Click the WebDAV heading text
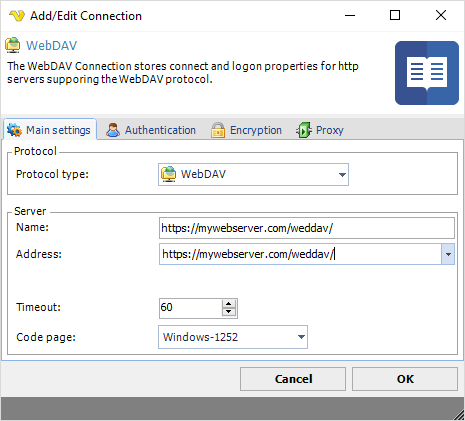 point(52,46)
